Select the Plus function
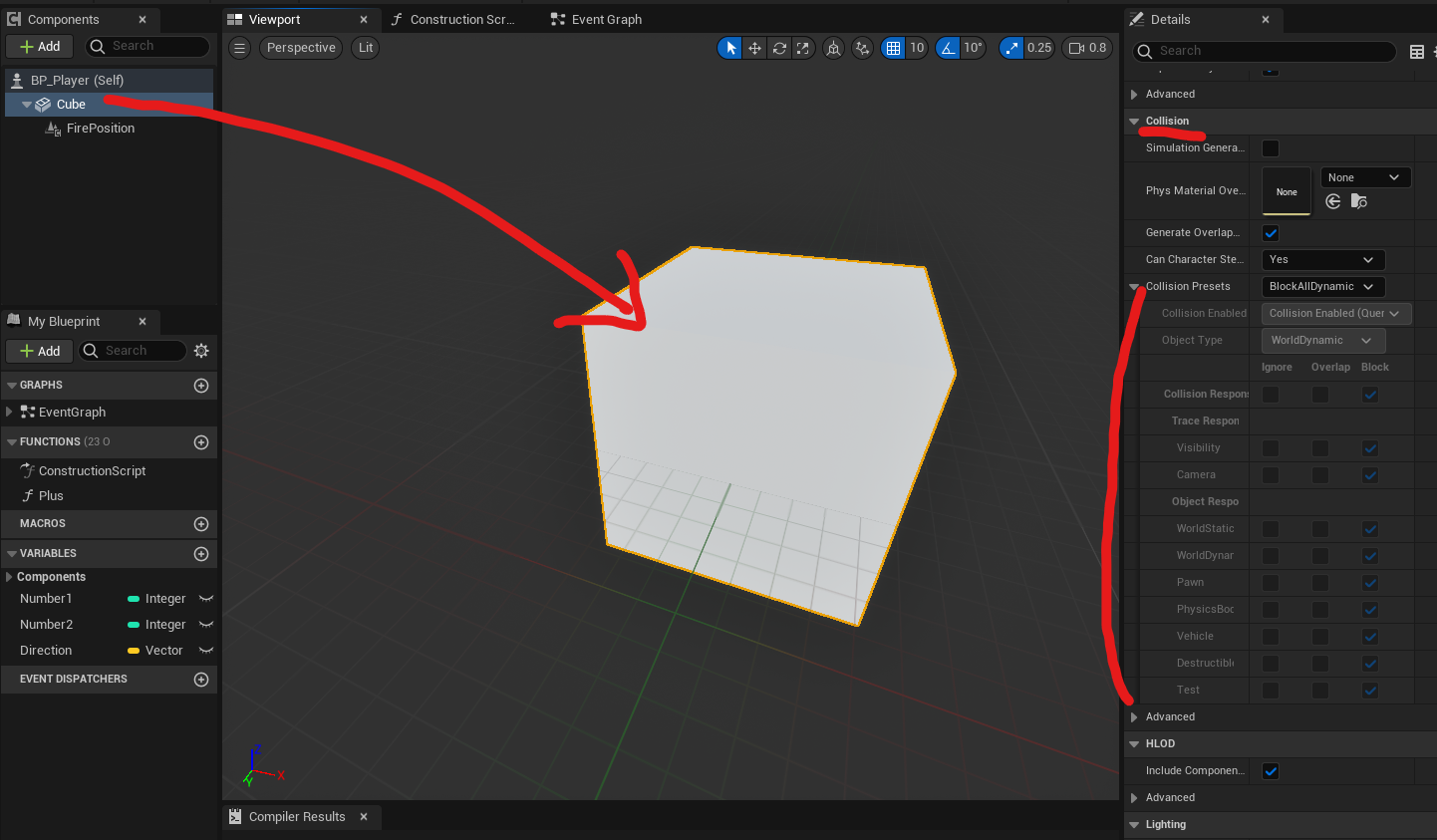Screen dimensions: 1437x840 coord(51,496)
